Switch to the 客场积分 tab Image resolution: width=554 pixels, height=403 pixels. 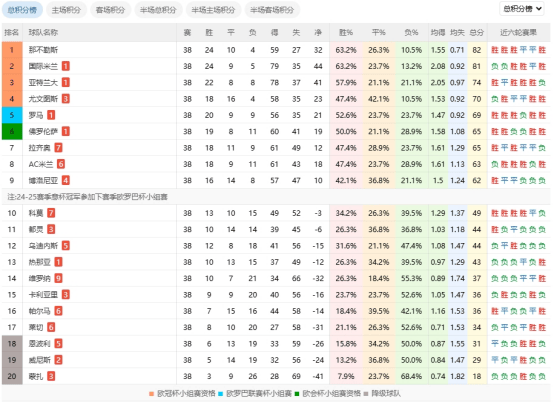110,10
